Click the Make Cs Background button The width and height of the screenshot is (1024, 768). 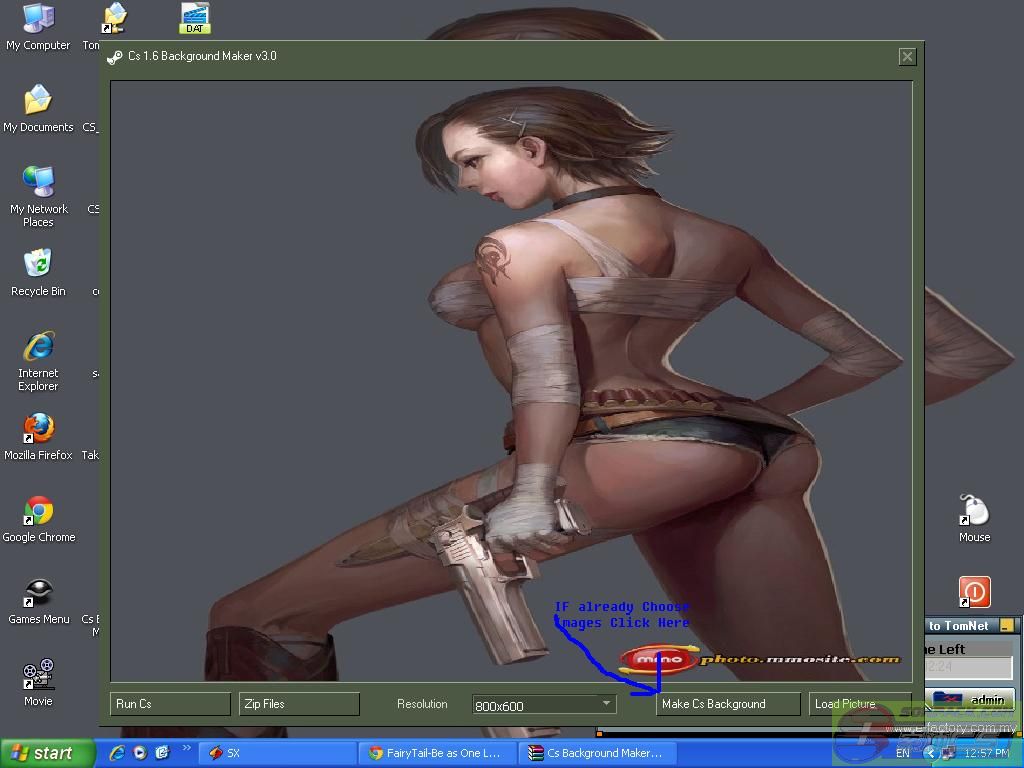click(728, 704)
